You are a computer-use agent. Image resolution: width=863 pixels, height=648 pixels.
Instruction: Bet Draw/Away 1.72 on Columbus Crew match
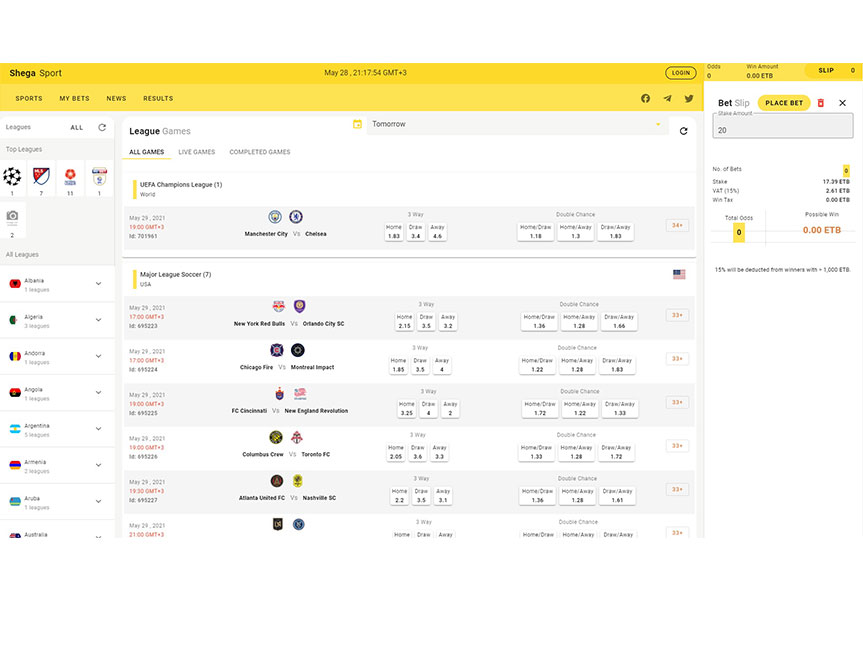[616, 452]
